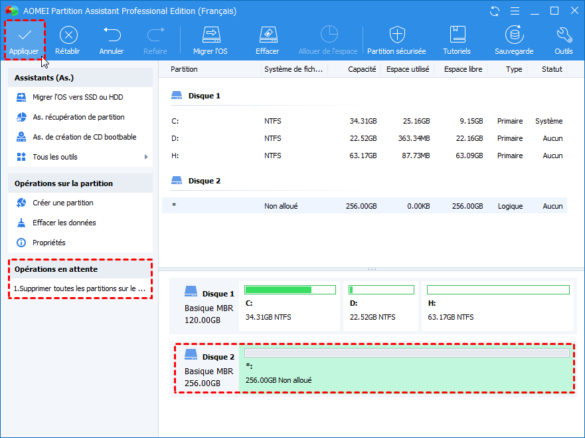Click D: partition usage bar

coord(381,290)
